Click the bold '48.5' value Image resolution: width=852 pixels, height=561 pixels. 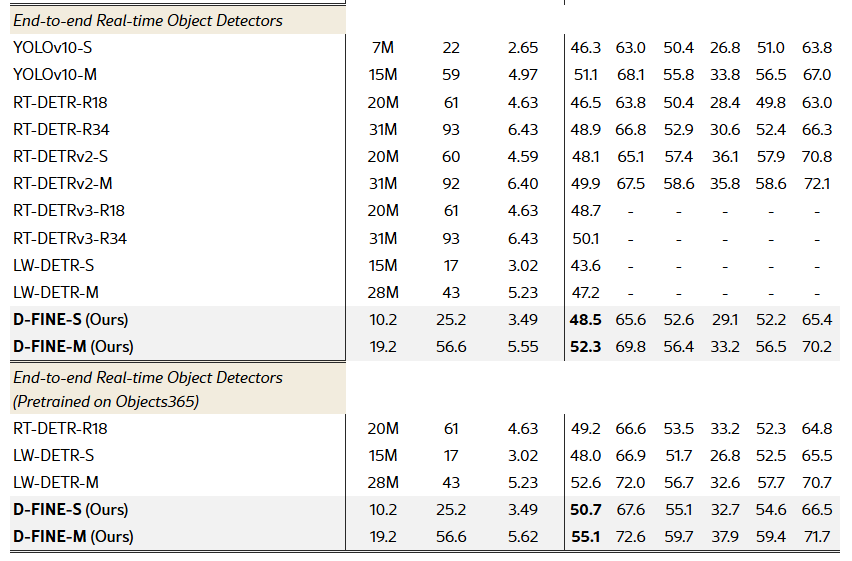point(585,320)
